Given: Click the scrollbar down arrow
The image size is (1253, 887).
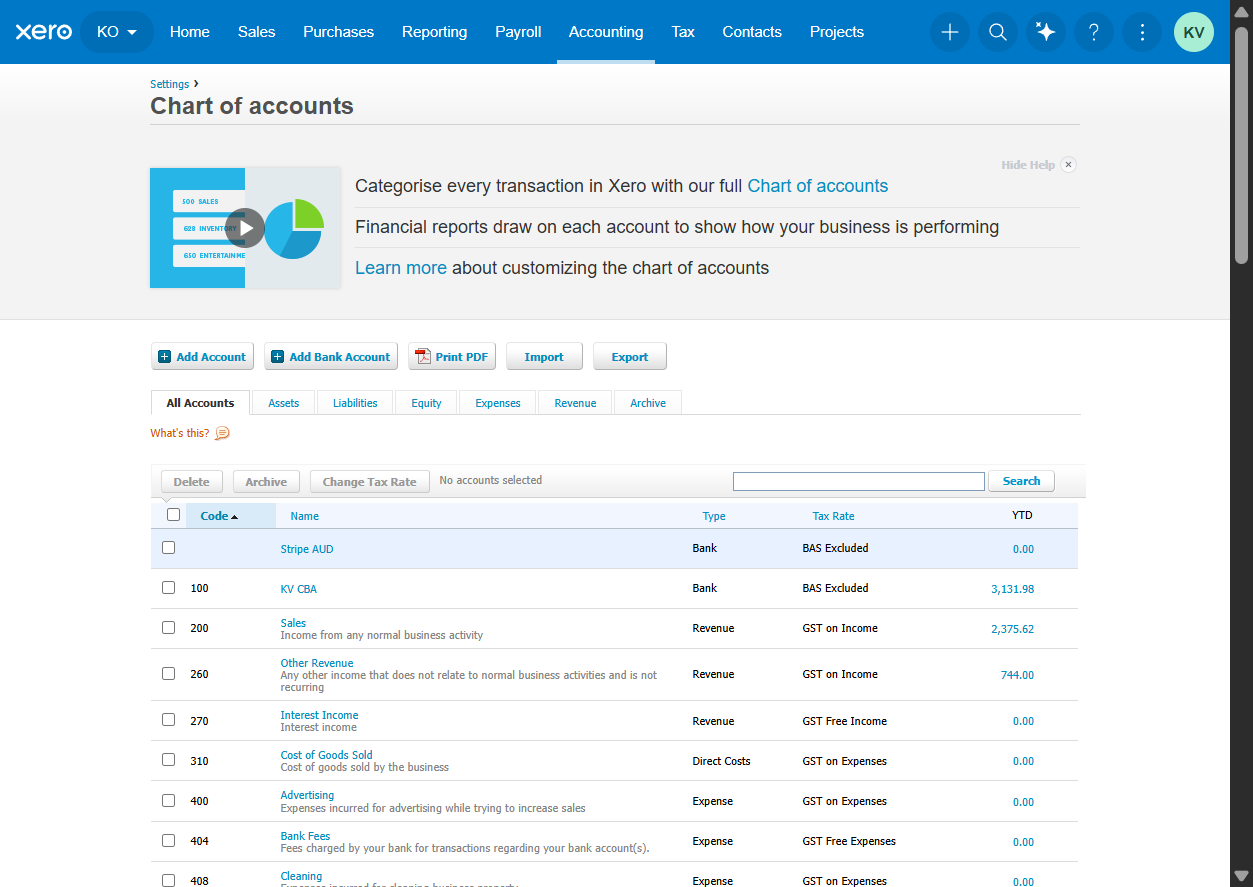Looking at the screenshot, I should [x=1241, y=876].
